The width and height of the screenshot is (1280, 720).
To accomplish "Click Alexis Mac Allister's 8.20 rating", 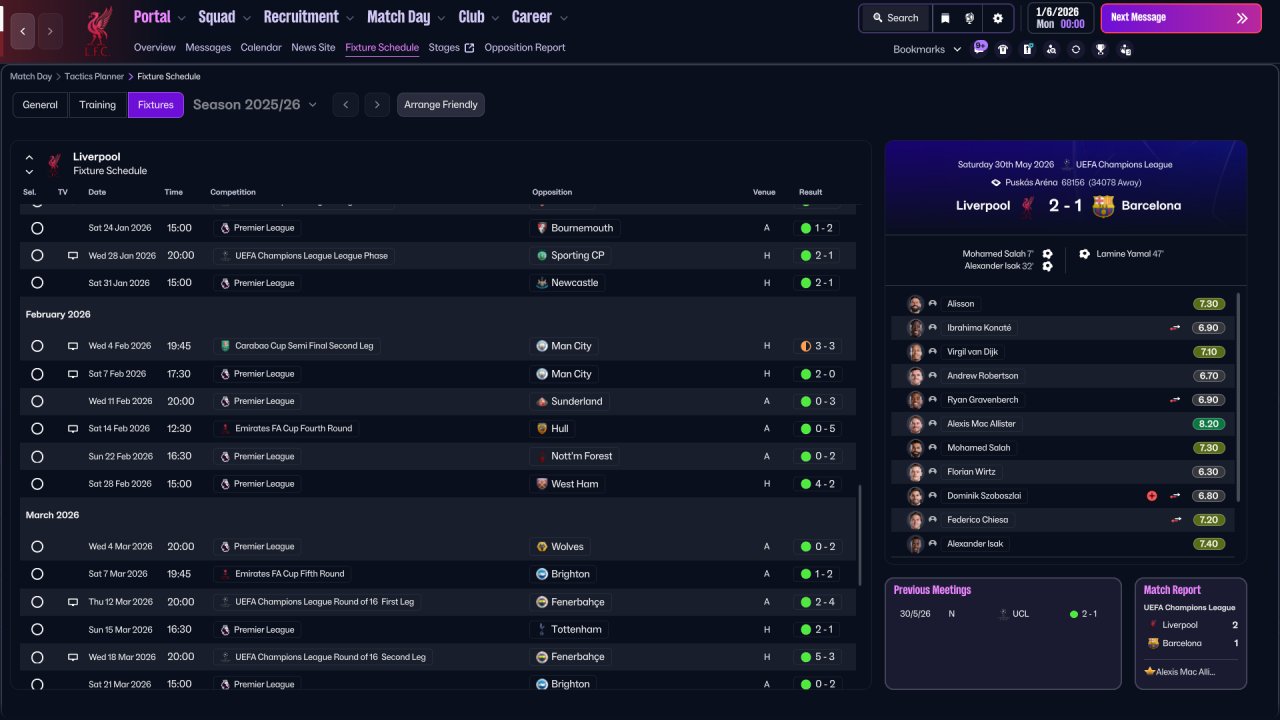I will 1208,424.
